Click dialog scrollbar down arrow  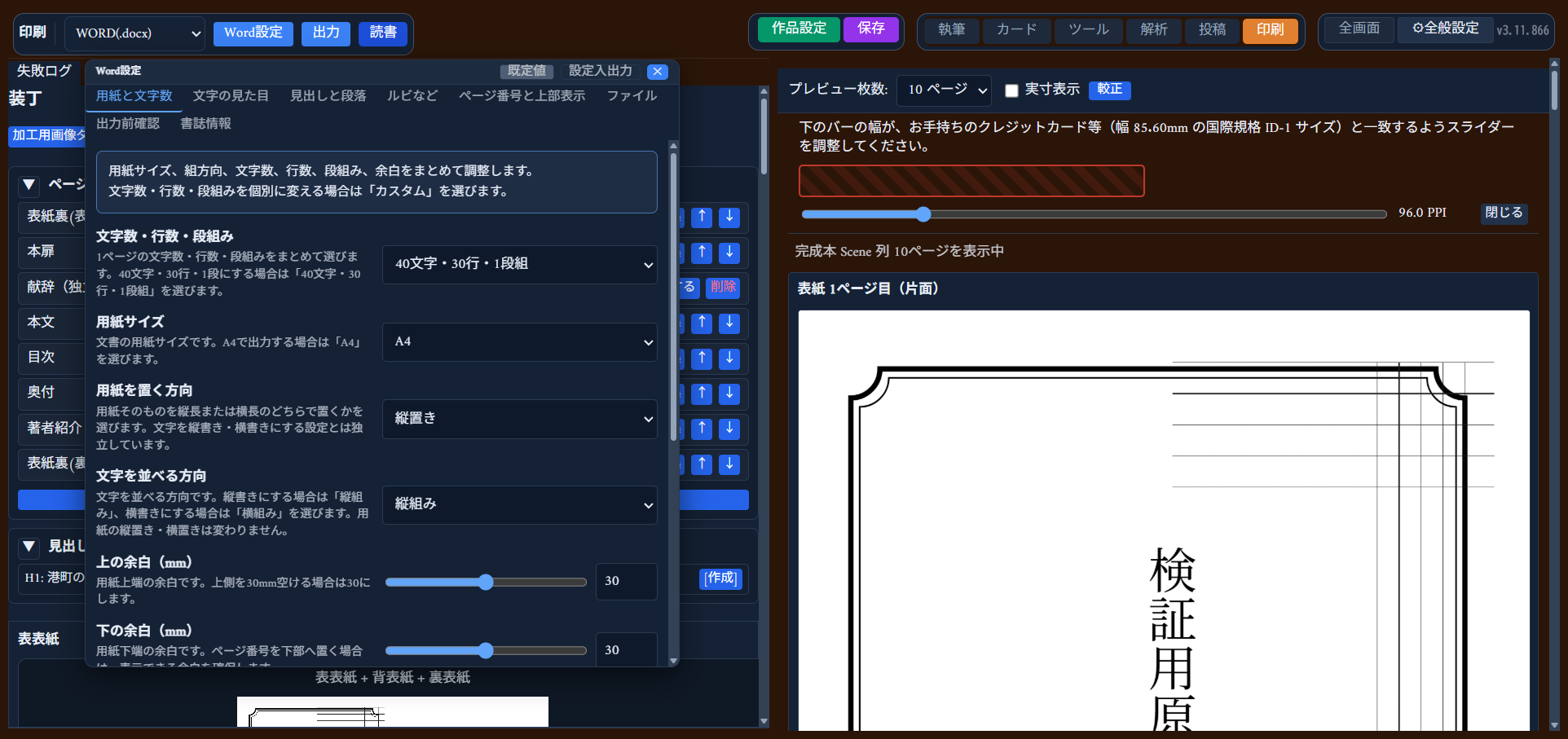click(x=673, y=661)
